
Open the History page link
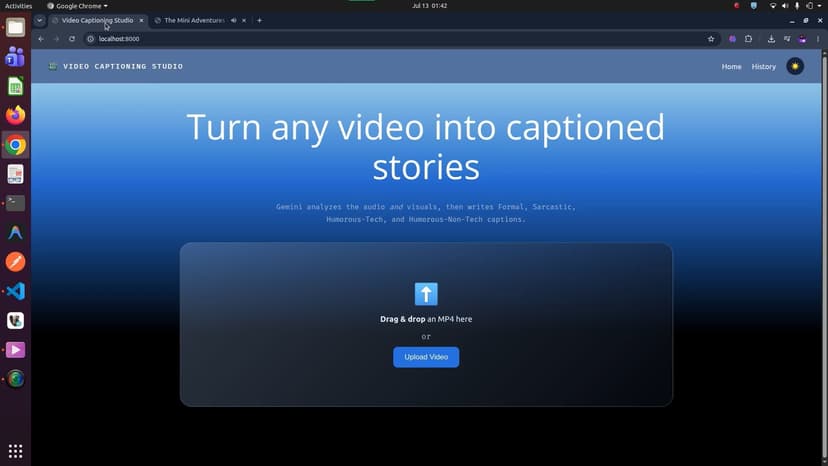764,67
